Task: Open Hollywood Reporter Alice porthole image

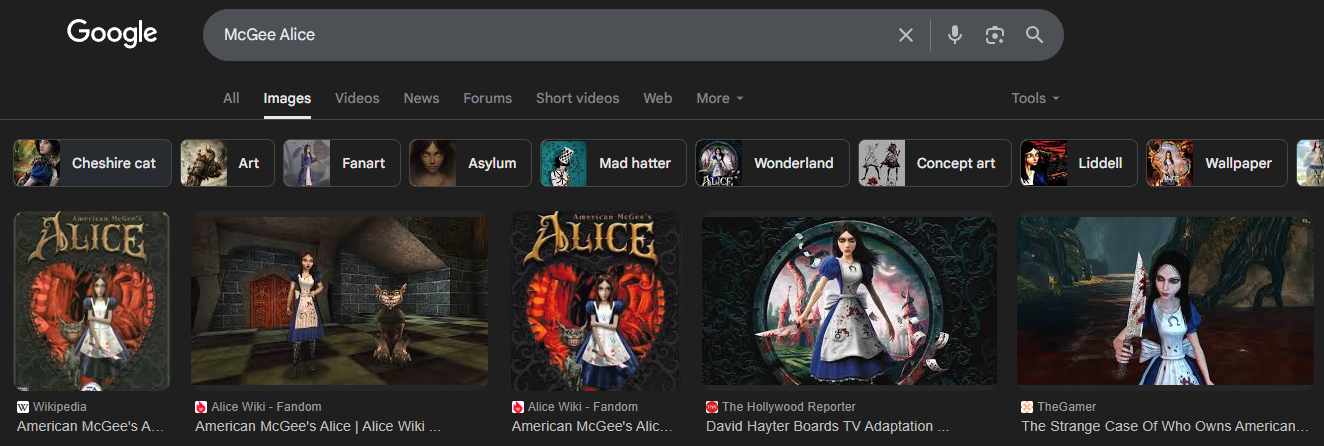Action: click(x=850, y=300)
